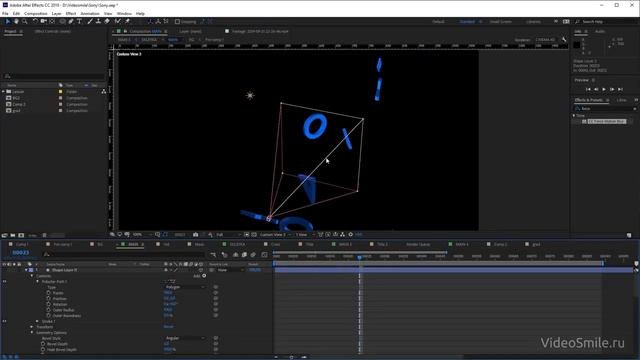
Task: Jump to last frame in Preview panel
Action: 620,89
